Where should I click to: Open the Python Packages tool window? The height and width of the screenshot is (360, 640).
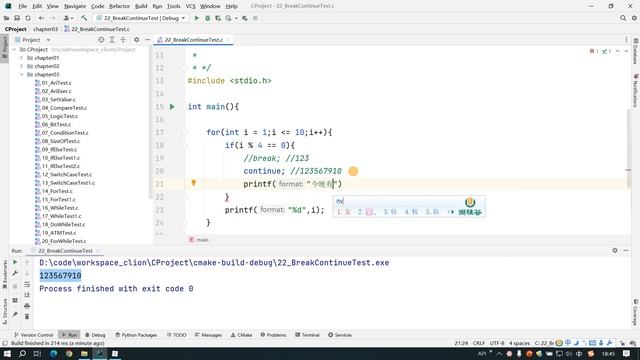point(136,335)
